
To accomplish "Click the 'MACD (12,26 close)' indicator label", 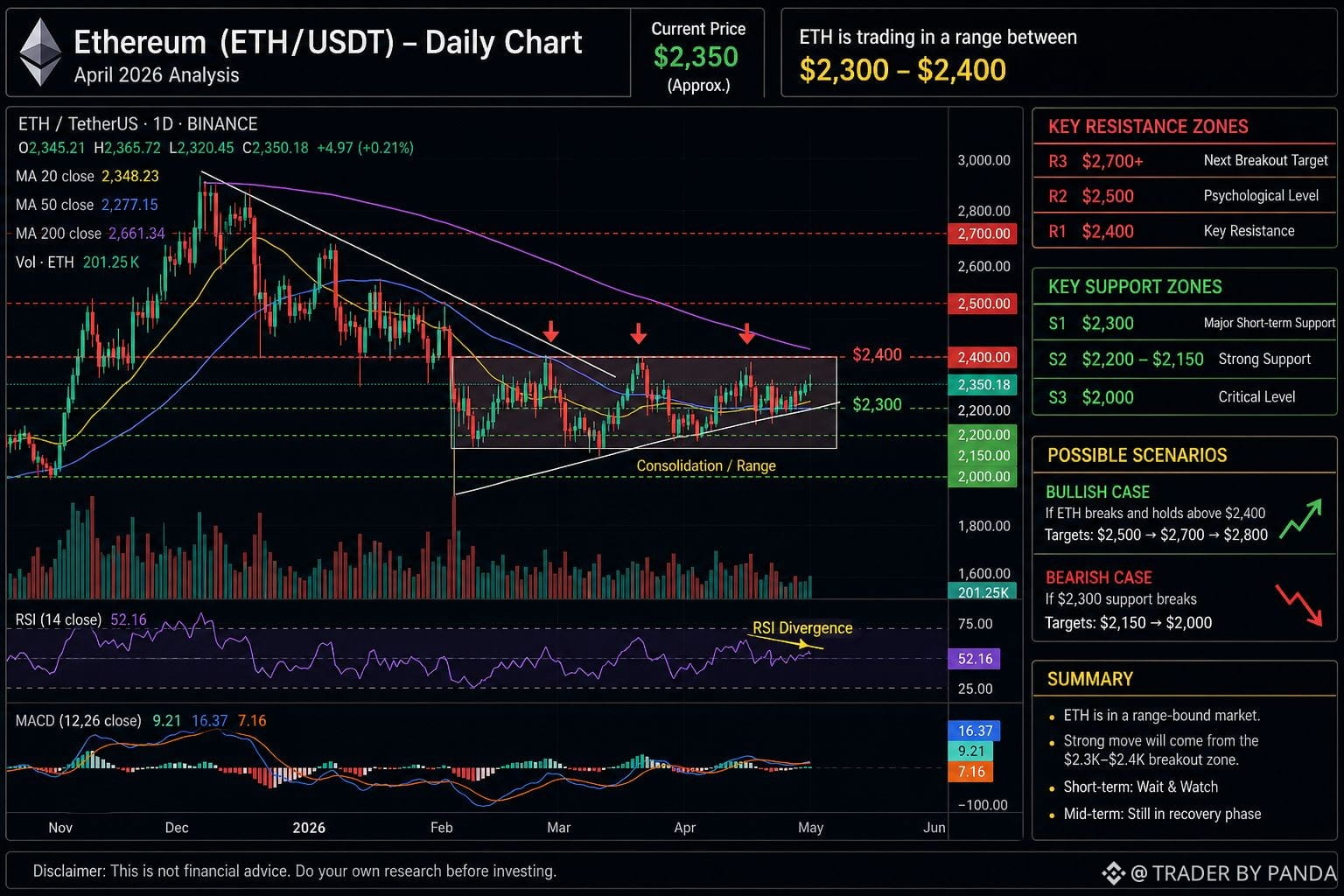I will point(79,721).
